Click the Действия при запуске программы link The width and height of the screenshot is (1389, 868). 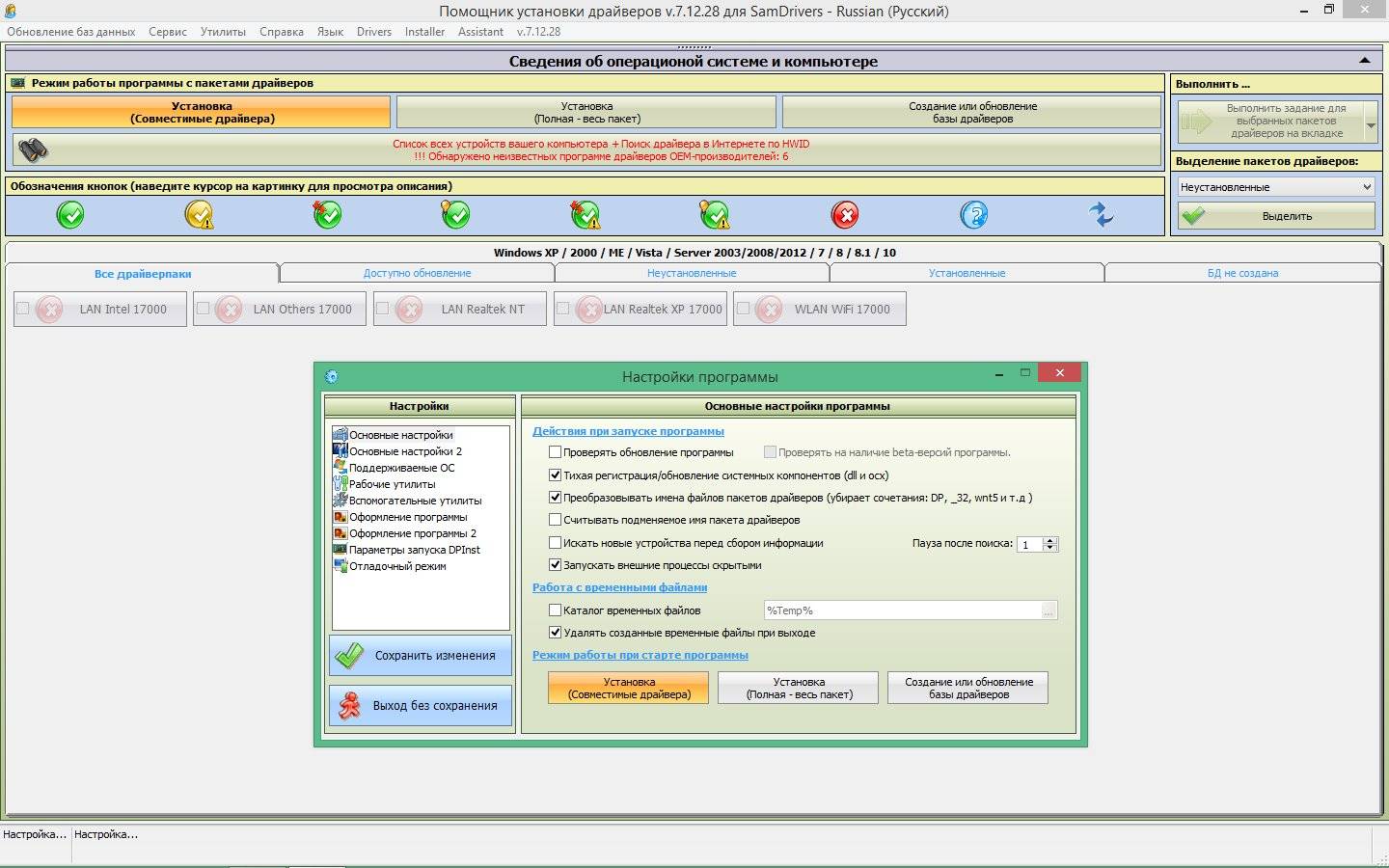[x=628, y=431]
